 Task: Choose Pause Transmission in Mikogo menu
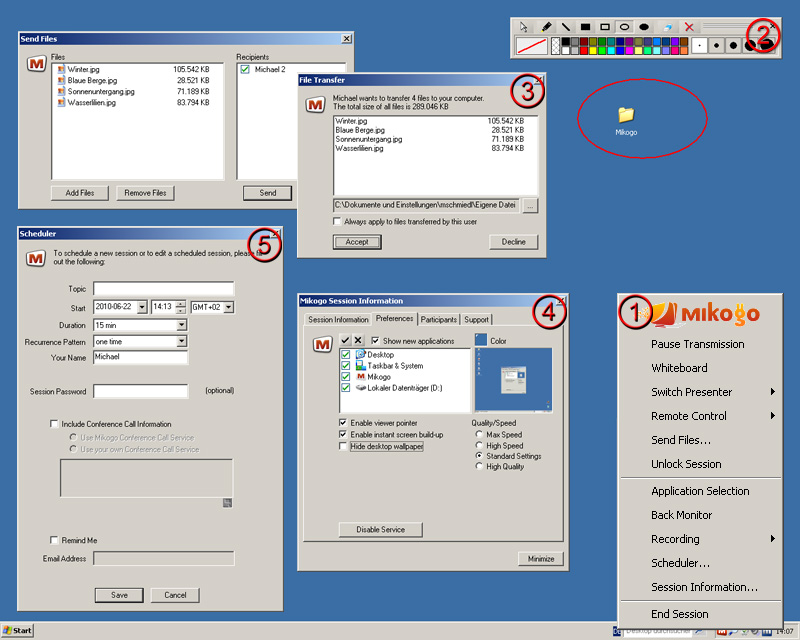[697, 344]
